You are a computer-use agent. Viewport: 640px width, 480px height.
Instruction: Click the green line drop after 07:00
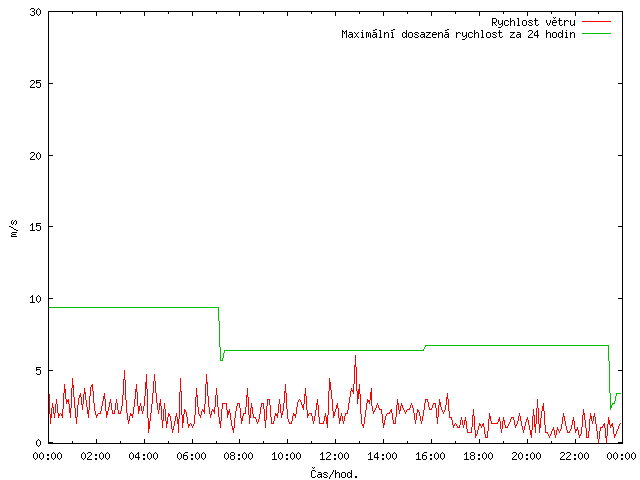[220, 334]
